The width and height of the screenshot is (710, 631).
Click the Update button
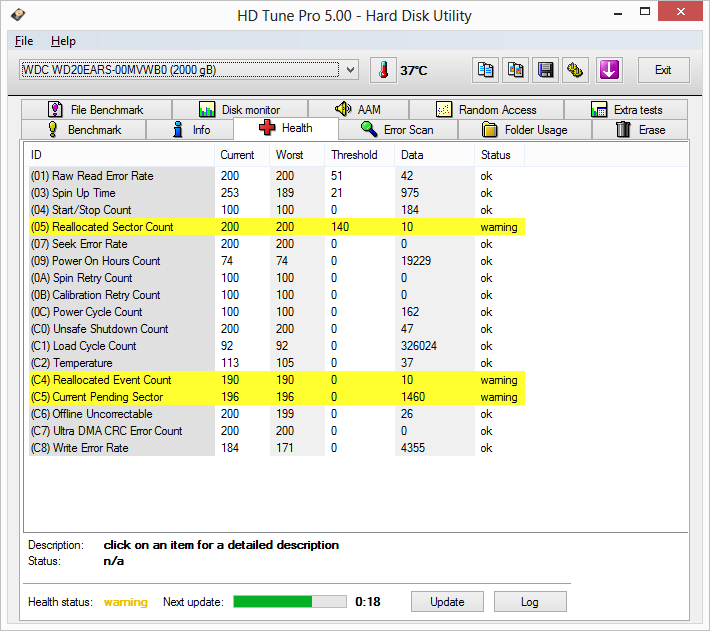pos(447,602)
